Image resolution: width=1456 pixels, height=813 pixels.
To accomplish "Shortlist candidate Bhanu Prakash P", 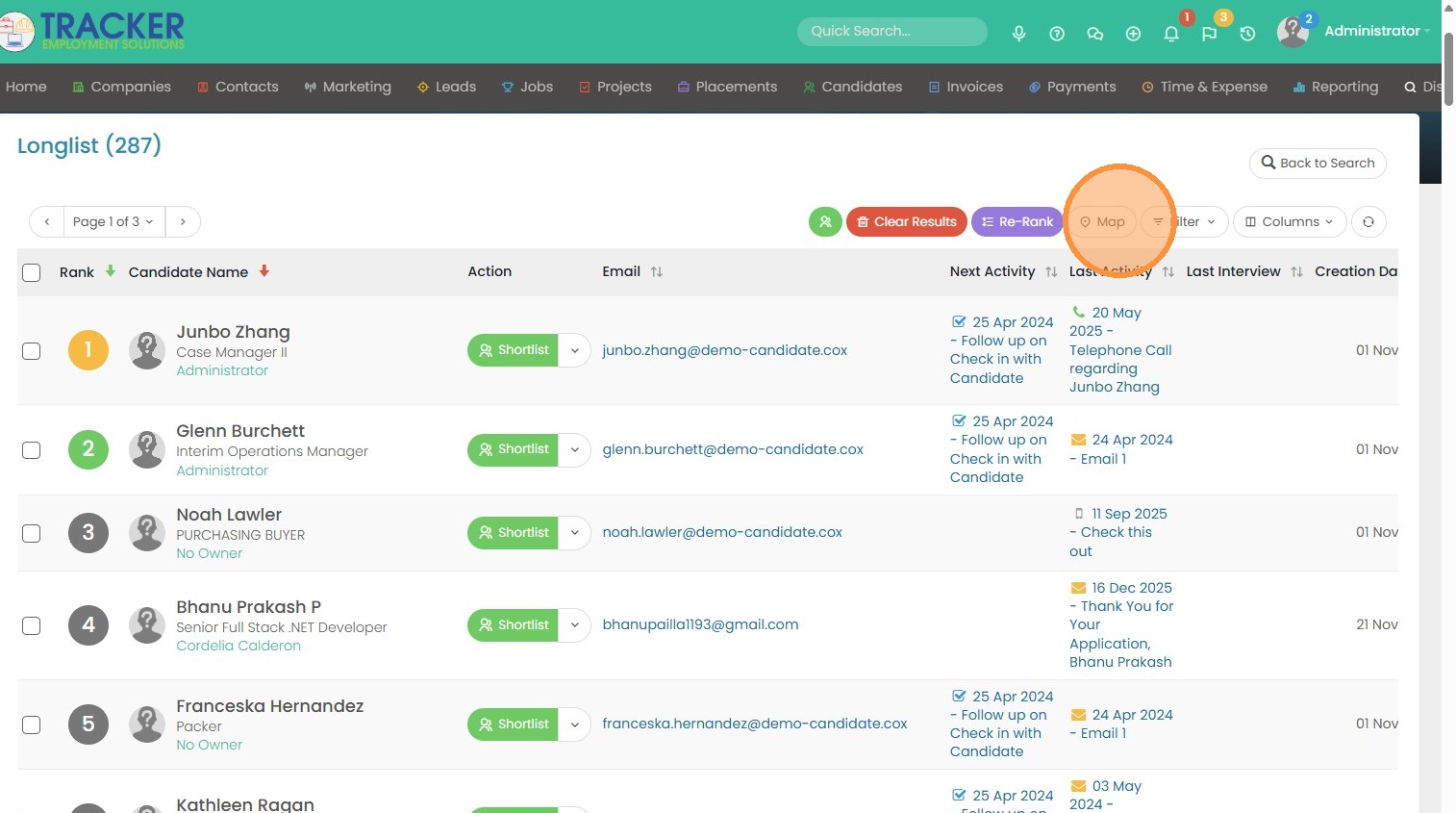I will pyautogui.click(x=514, y=625).
